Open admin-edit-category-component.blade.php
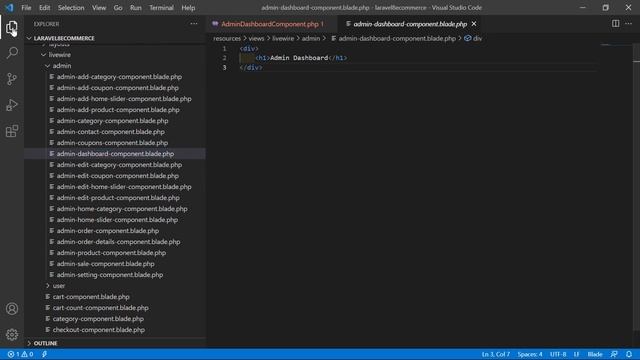Image resolution: width=640 pixels, height=360 pixels. click(119, 165)
